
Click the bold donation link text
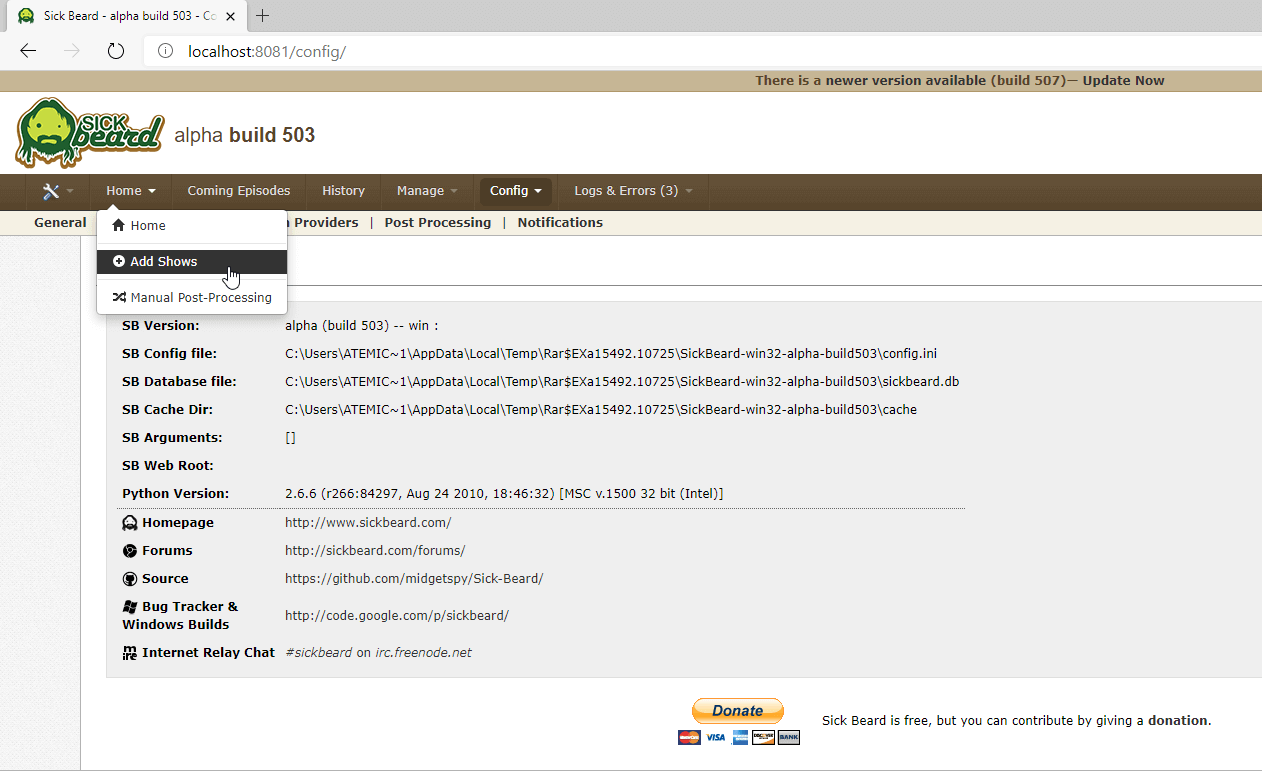(1178, 720)
